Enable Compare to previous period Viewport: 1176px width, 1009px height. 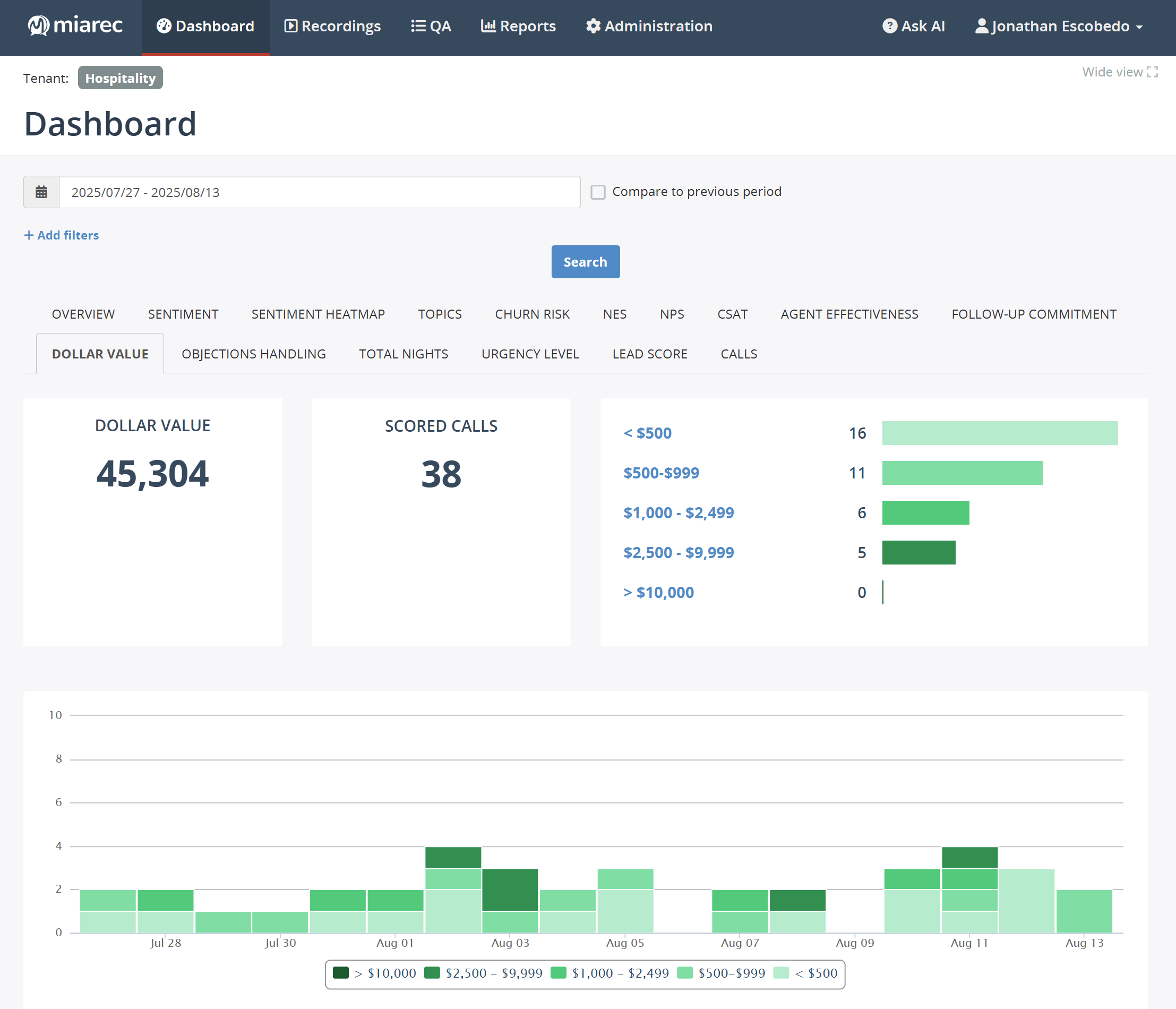599,192
